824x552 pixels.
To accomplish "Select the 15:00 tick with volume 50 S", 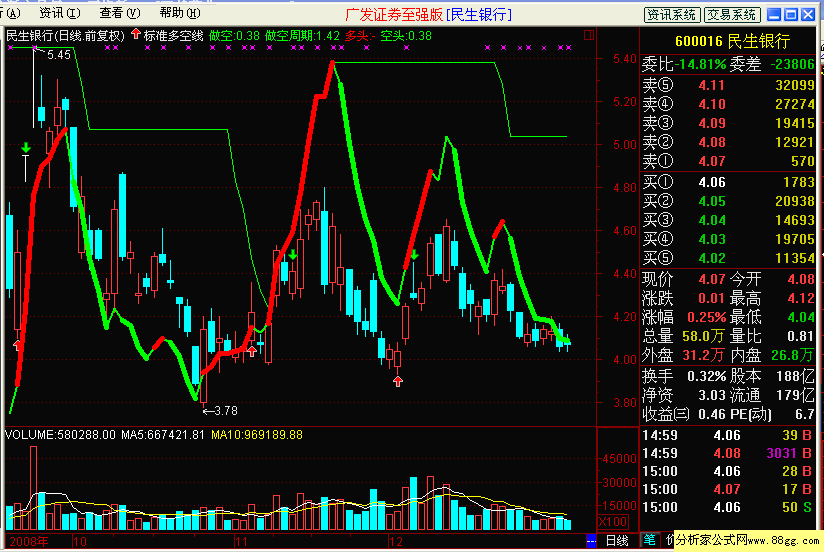I will pos(727,507).
